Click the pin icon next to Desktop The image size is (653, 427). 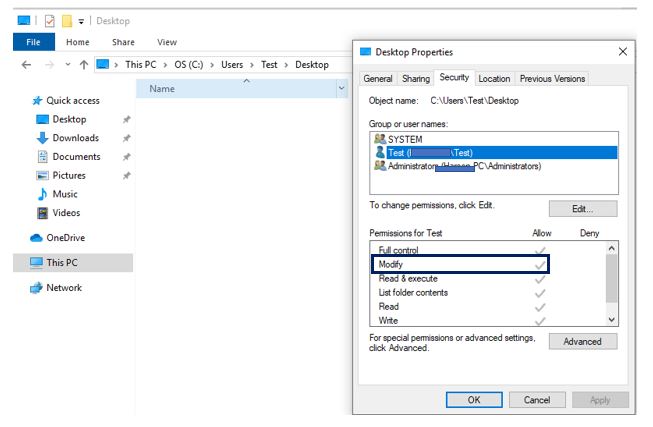(x=127, y=120)
